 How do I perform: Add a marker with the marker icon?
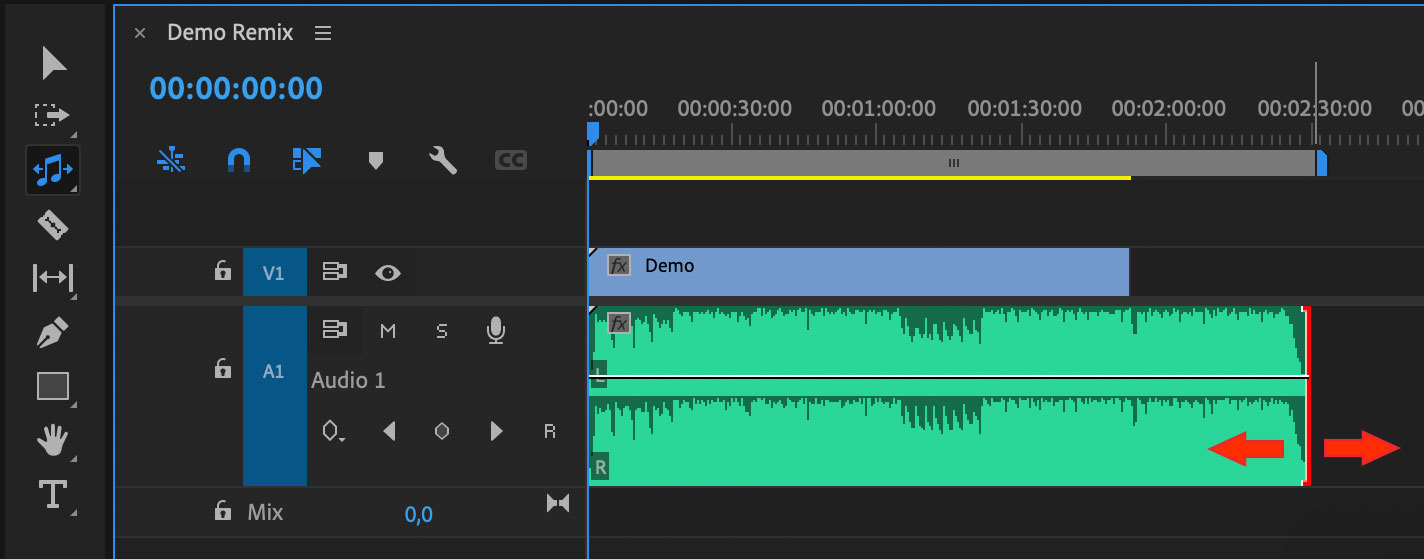(x=376, y=160)
